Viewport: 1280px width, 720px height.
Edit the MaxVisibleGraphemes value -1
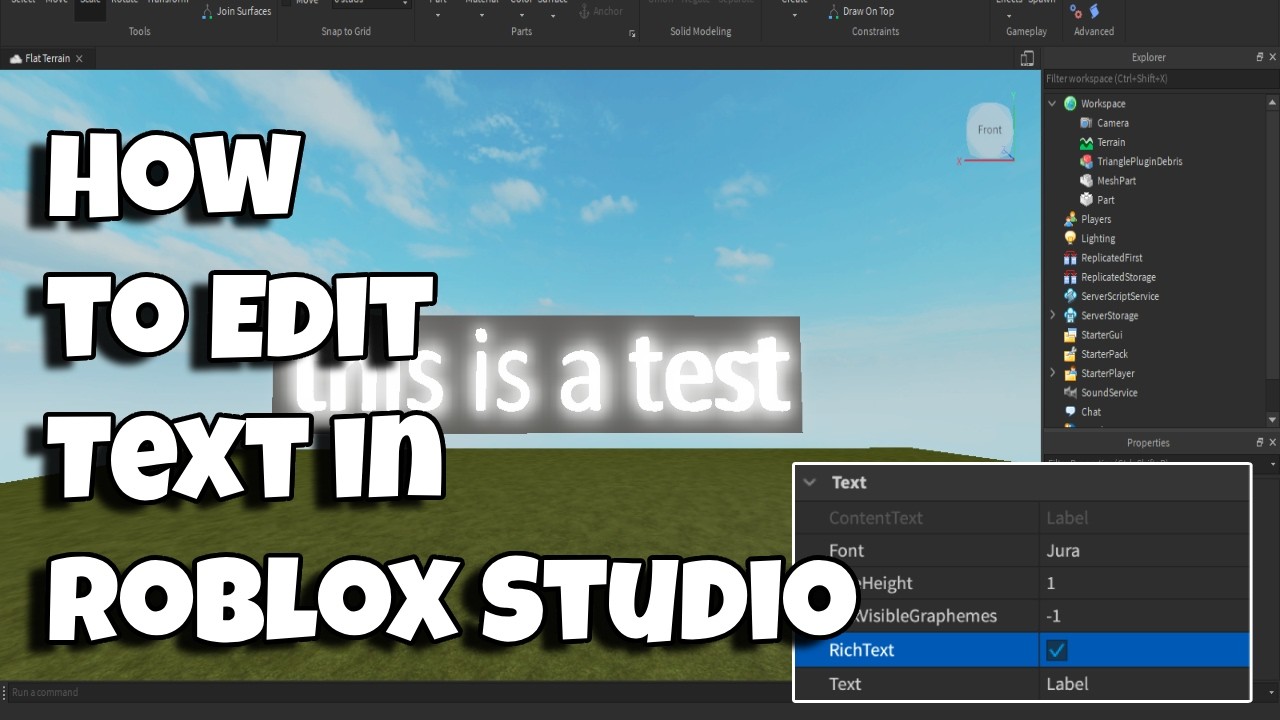click(x=1144, y=616)
